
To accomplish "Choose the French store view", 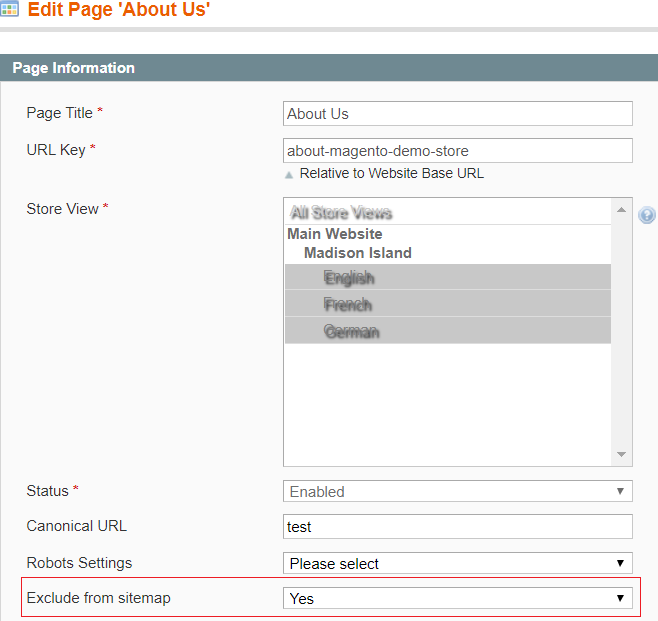I will 348,305.
